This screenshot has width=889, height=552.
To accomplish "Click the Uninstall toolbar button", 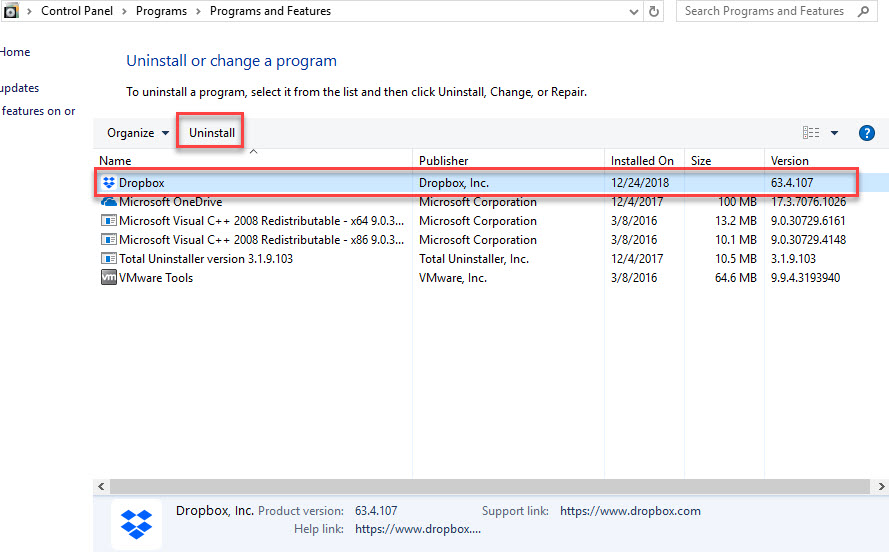I will [x=211, y=133].
